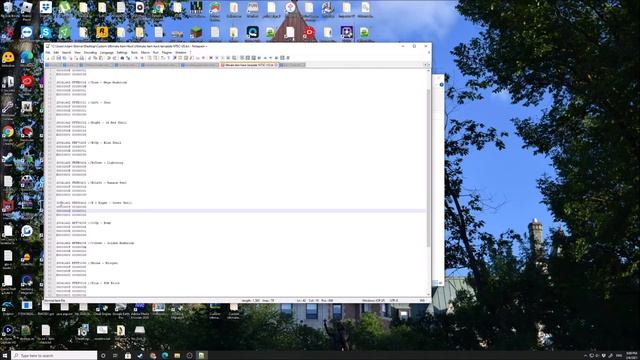Click the Print toolbar icon
Viewport: 640px width, 360px height.
point(82,58)
